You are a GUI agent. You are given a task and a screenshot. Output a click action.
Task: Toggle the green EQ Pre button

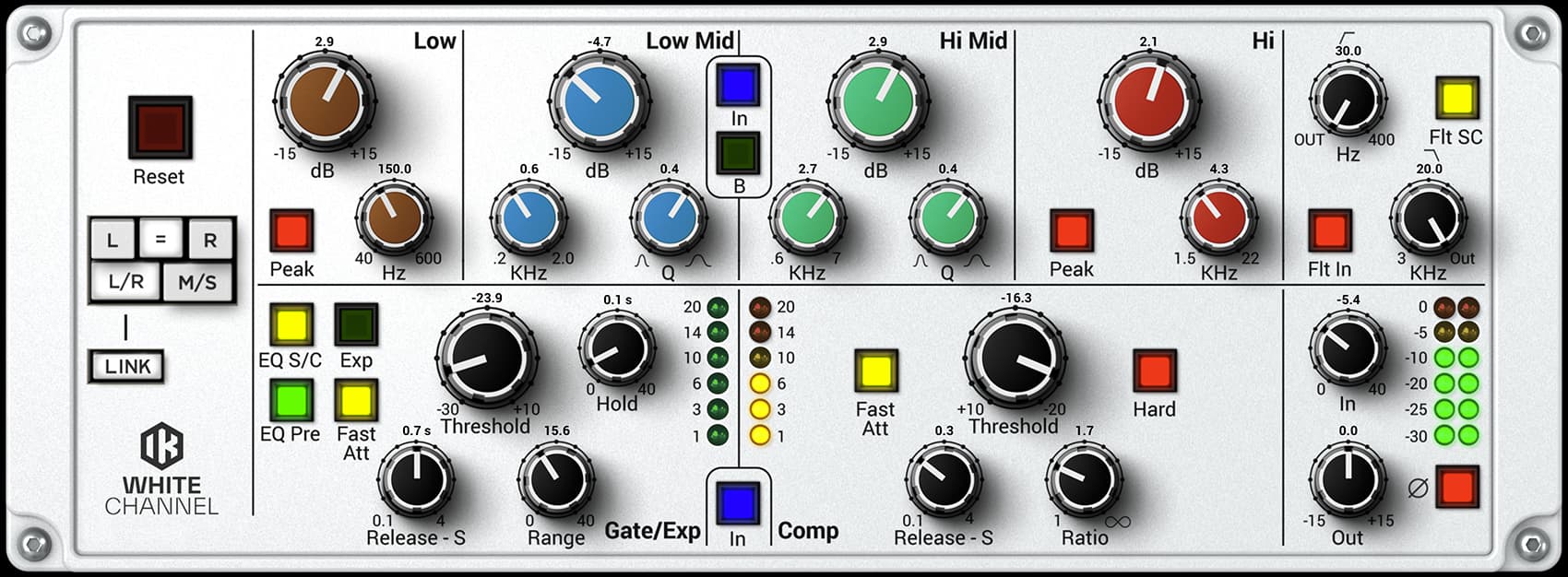pyautogui.click(x=291, y=400)
